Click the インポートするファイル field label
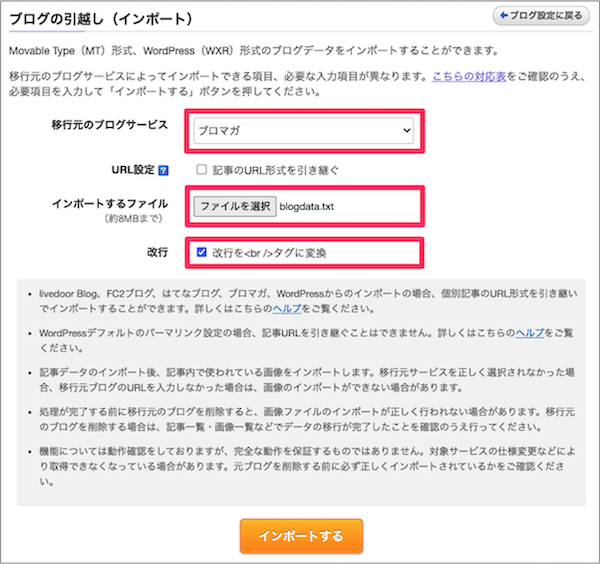Viewport: 600px width, 564px height. coord(110,204)
